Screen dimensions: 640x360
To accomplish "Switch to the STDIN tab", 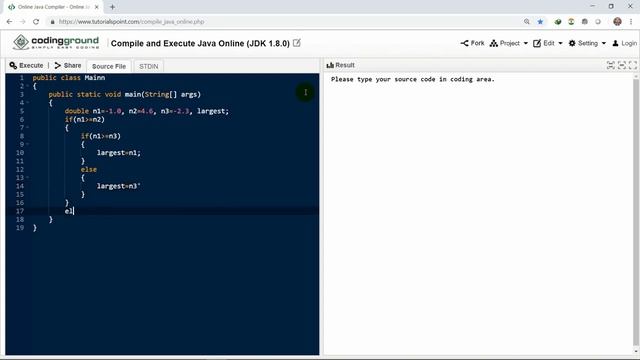I will 149,66.
